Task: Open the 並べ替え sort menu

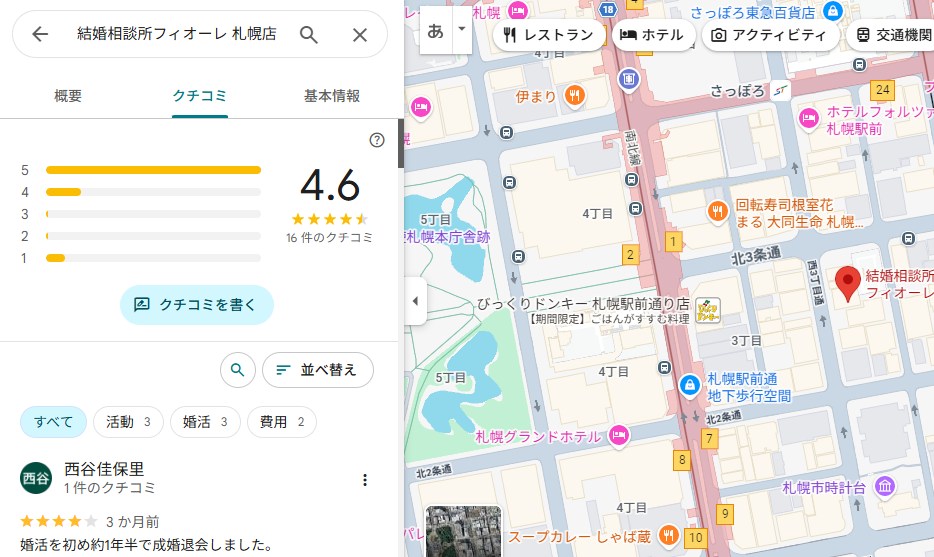Action: 317,370
